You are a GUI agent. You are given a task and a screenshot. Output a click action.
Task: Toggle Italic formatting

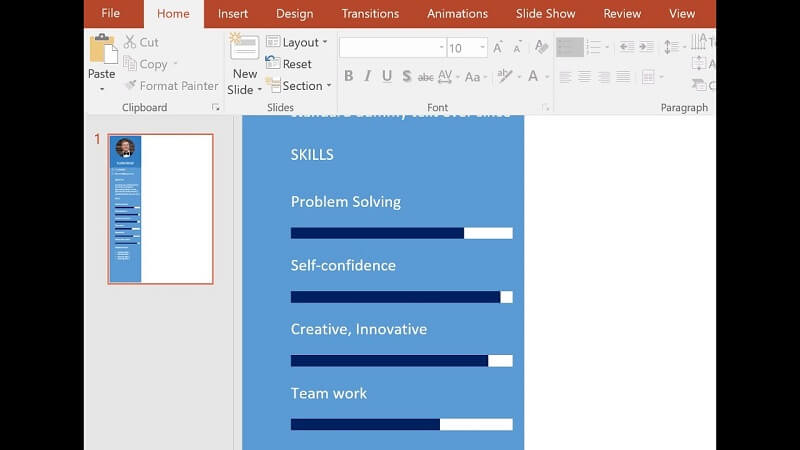tap(367, 76)
